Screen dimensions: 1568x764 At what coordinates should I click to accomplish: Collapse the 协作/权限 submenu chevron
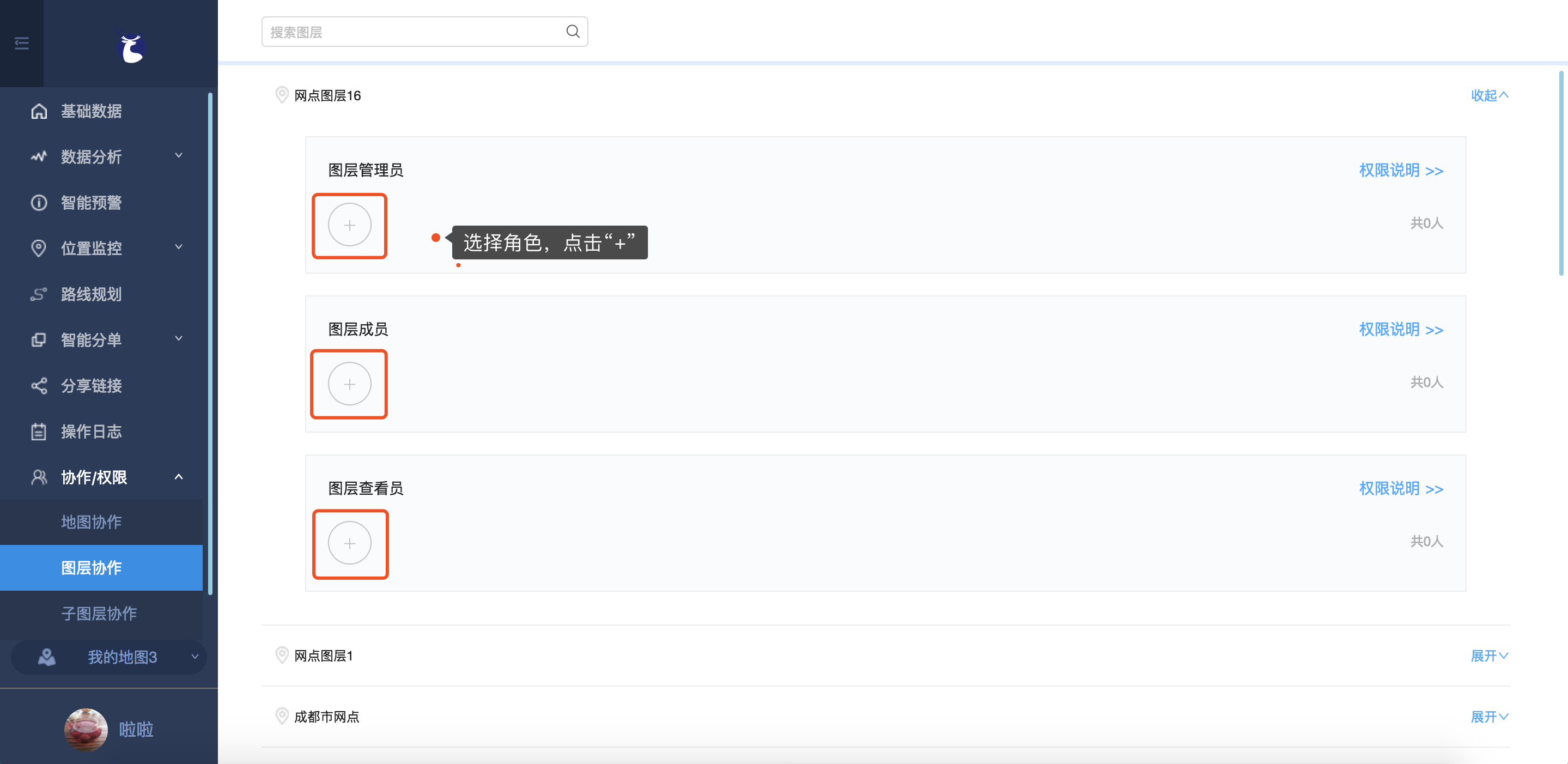point(179,477)
